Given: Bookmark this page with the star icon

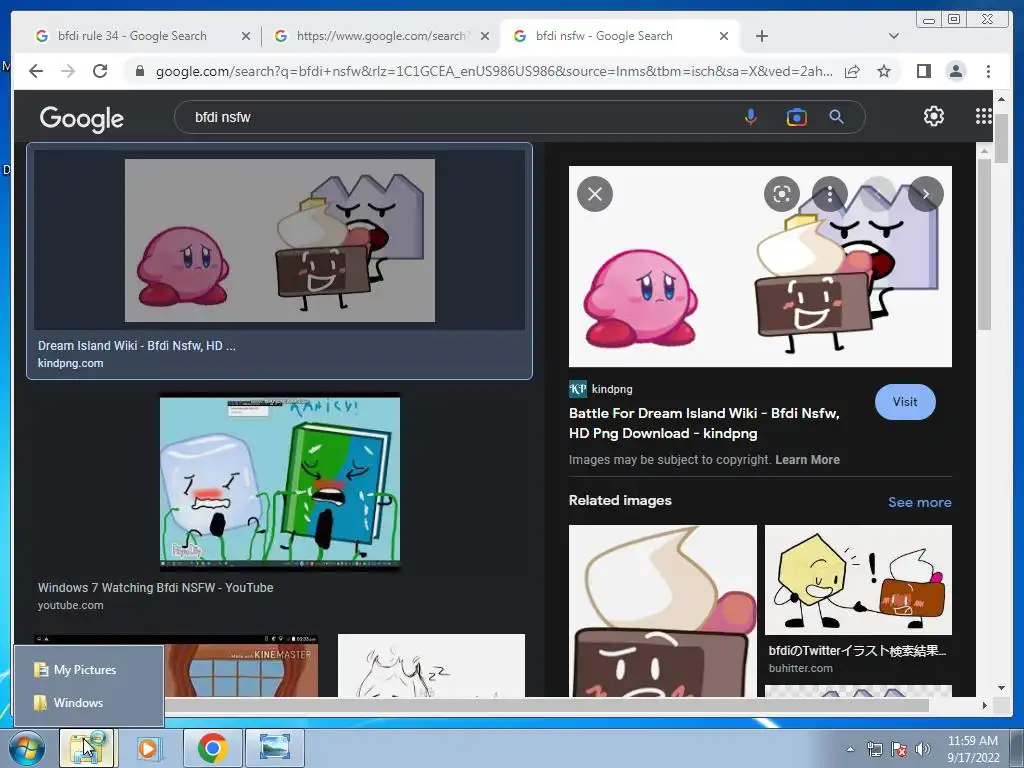Looking at the screenshot, I should click(884, 71).
